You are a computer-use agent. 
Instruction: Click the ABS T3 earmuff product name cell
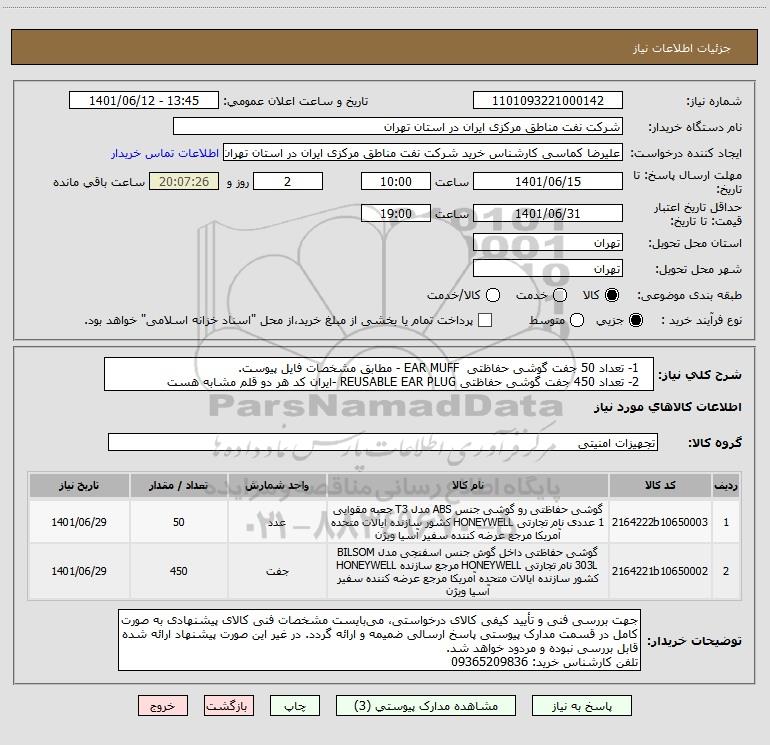pos(468,522)
